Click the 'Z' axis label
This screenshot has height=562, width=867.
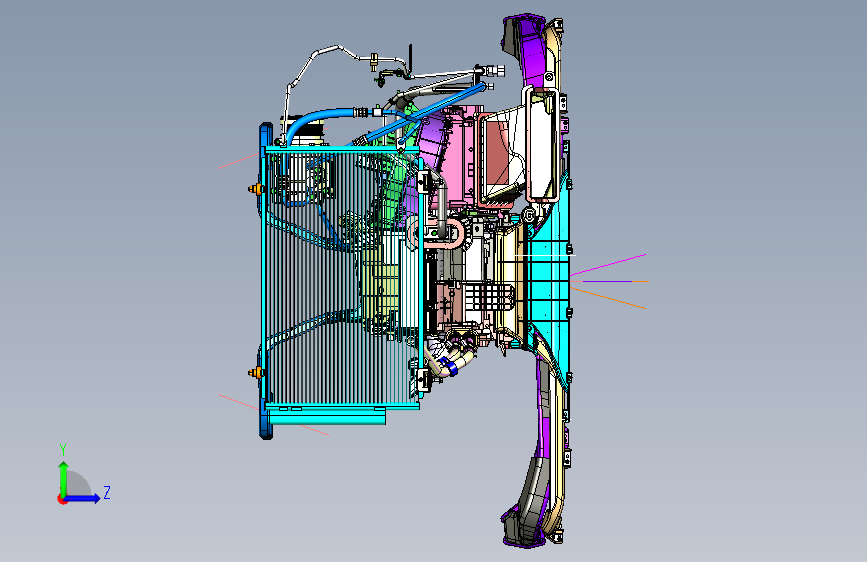[107, 492]
